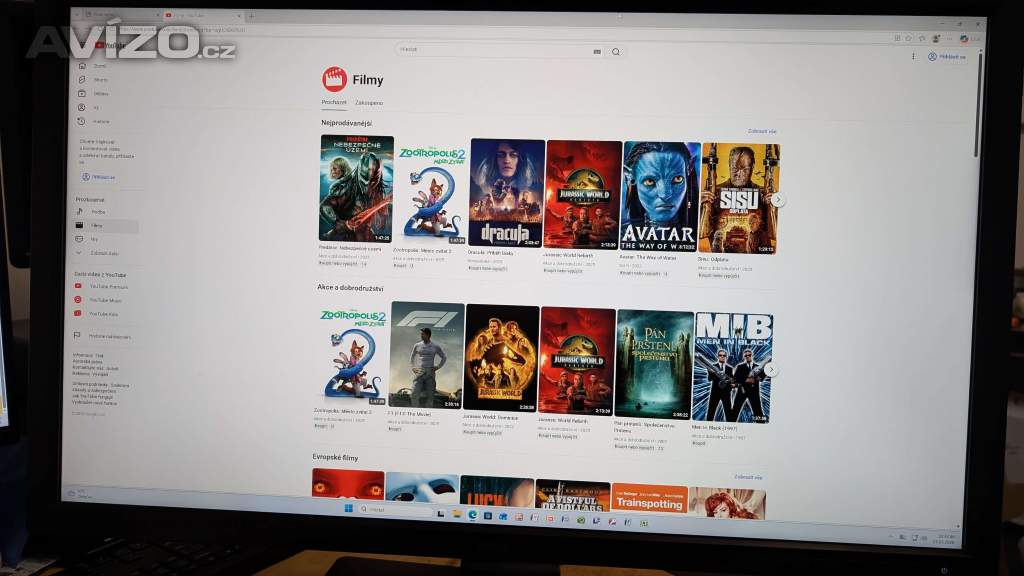Open the on-screen keyboard icon in search box
This screenshot has width=1024, height=576.
pos(597,52)
